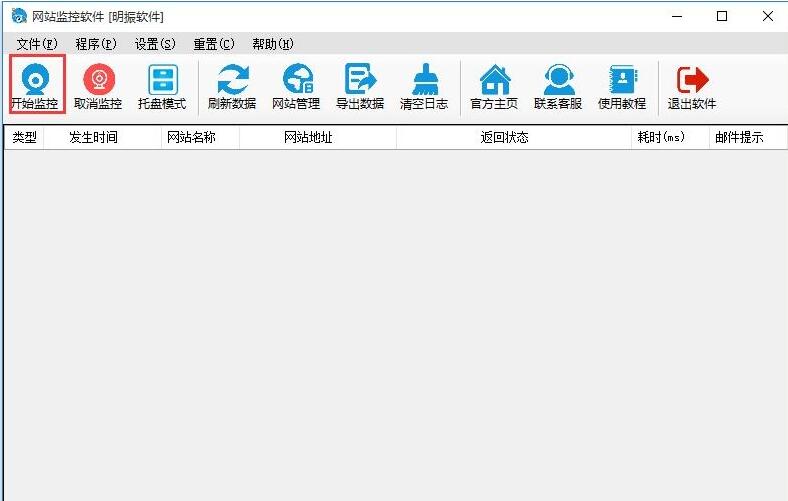Maximize the 网站监控软件 window
Screen dimensions: 788x501
point(722,17)
